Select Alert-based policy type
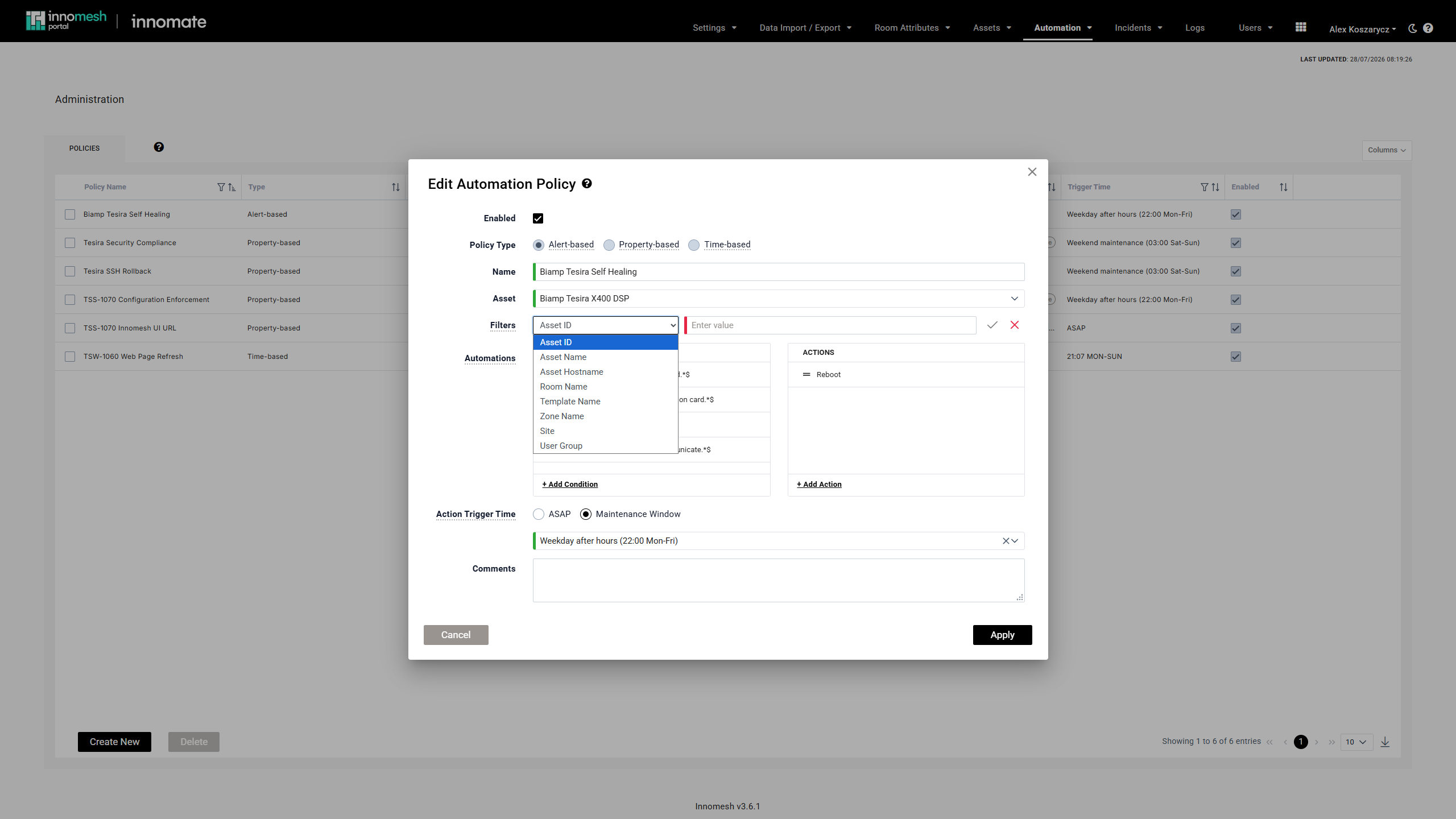Image resolution: width=1456 pixels, height=819 pixels. point(539,245)
